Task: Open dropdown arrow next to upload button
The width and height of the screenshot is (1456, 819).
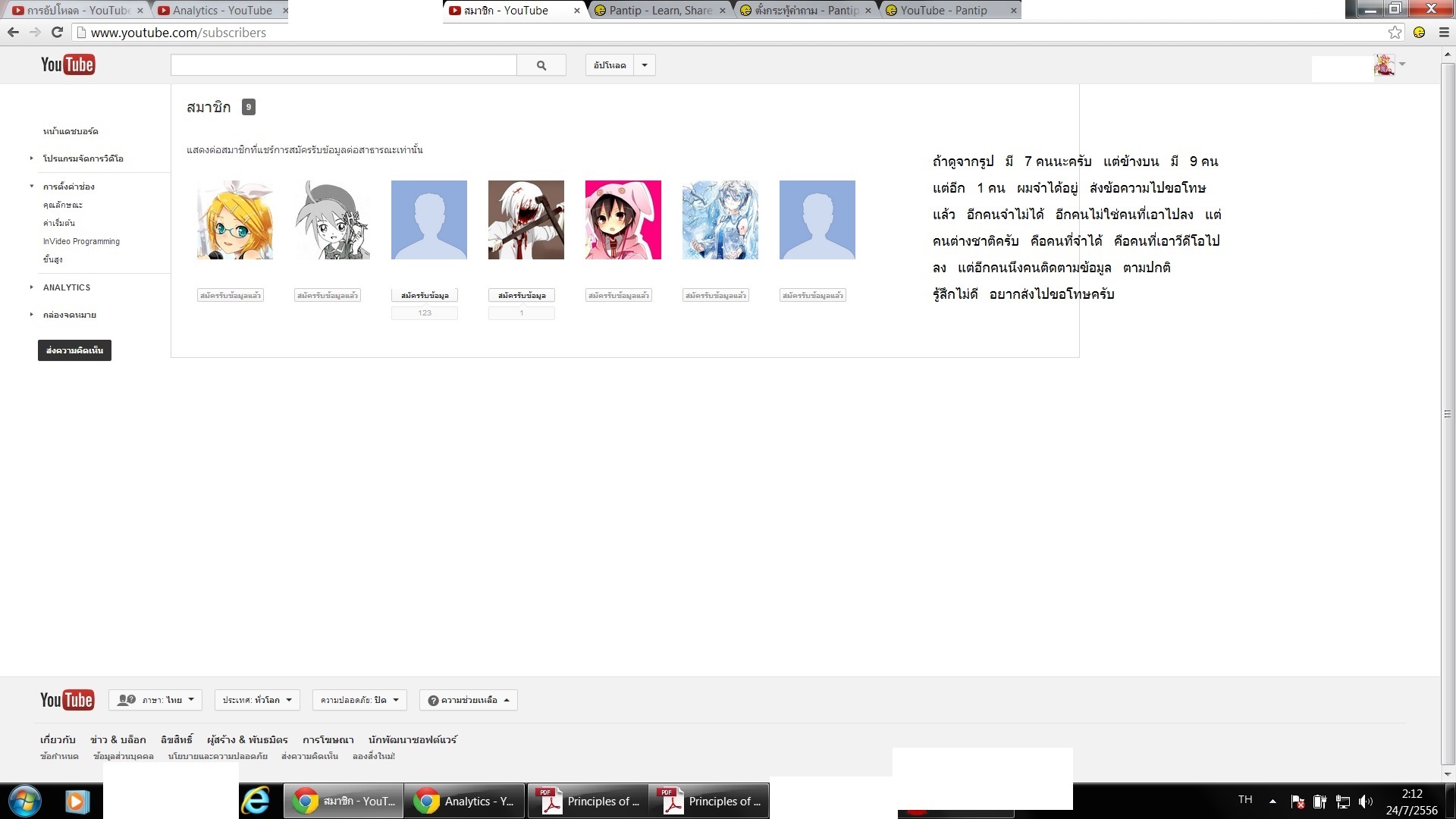Action: pyautogui.click(x=645, y=65)
